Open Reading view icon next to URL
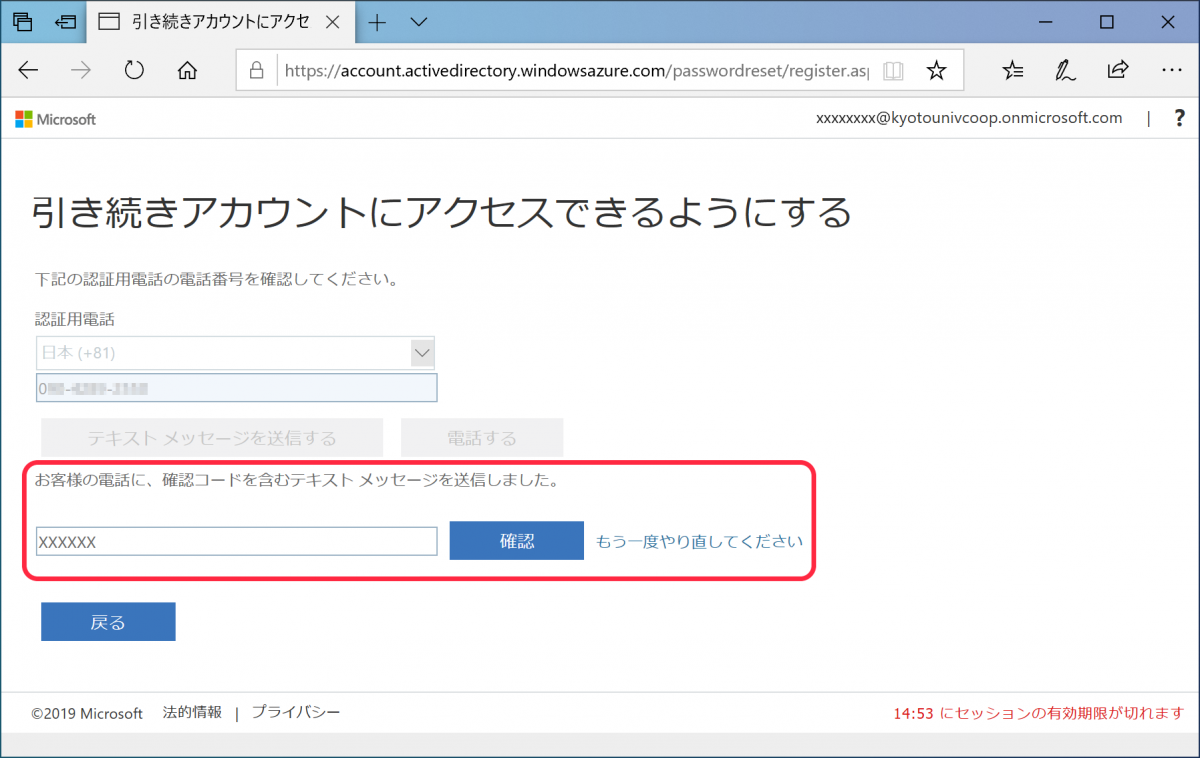 click(x=892, y=70)
